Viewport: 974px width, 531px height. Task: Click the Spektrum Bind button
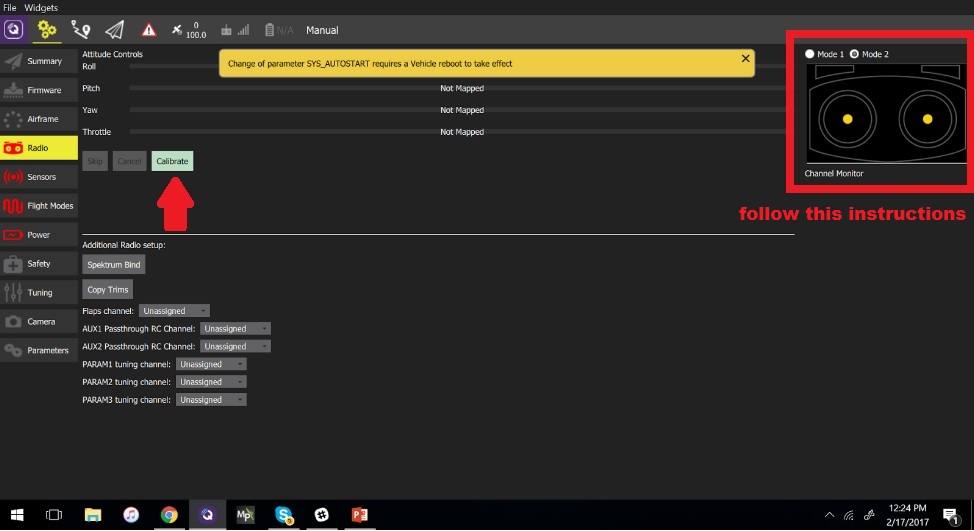tap(114, 265)
